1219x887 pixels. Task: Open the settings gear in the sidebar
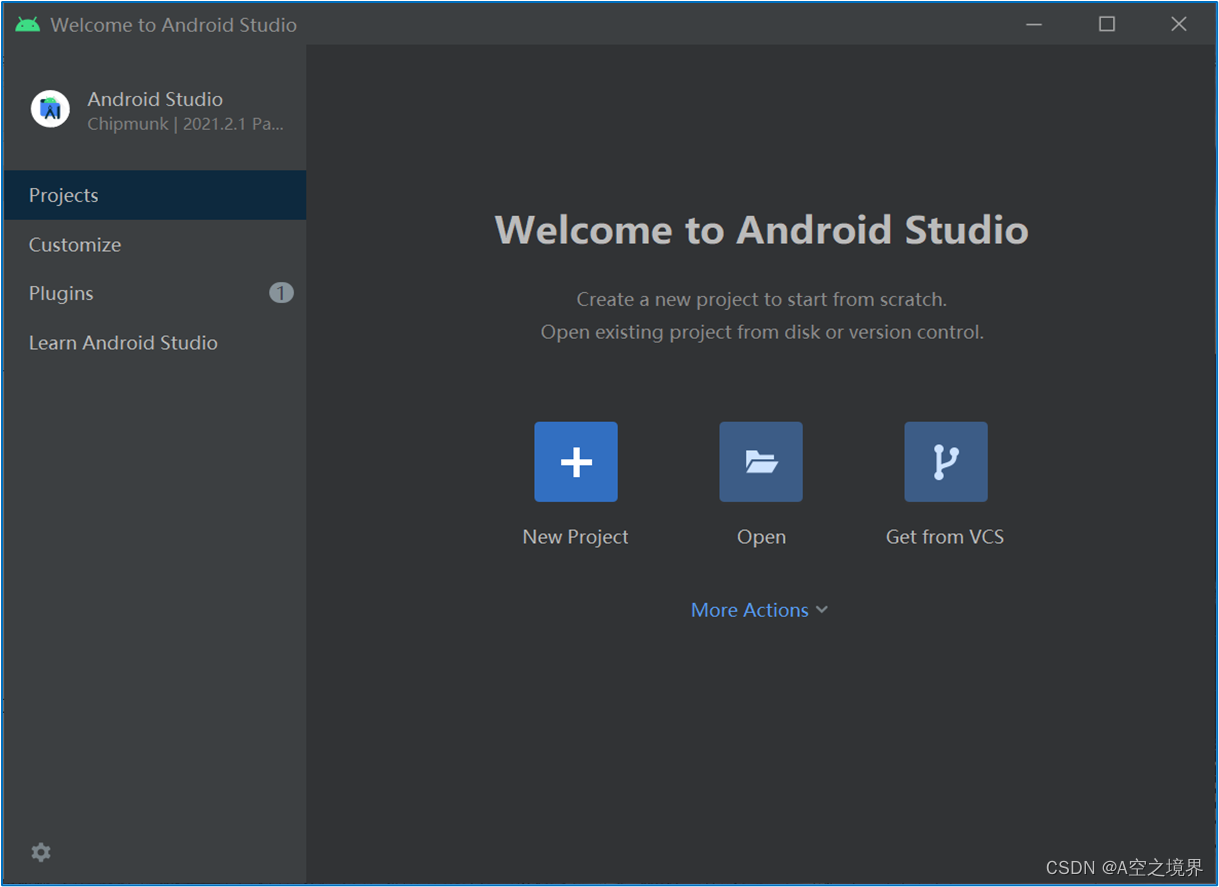[x=41, y=852]
